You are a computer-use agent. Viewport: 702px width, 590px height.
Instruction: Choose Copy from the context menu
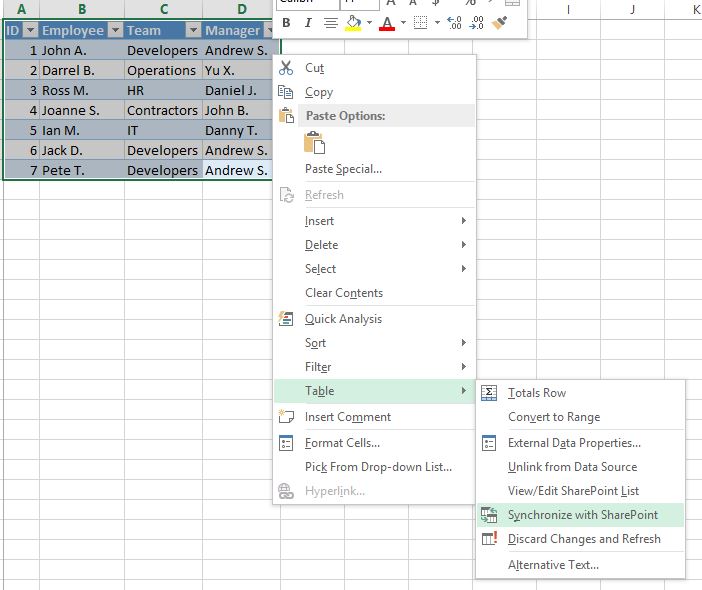pos(319,92)
